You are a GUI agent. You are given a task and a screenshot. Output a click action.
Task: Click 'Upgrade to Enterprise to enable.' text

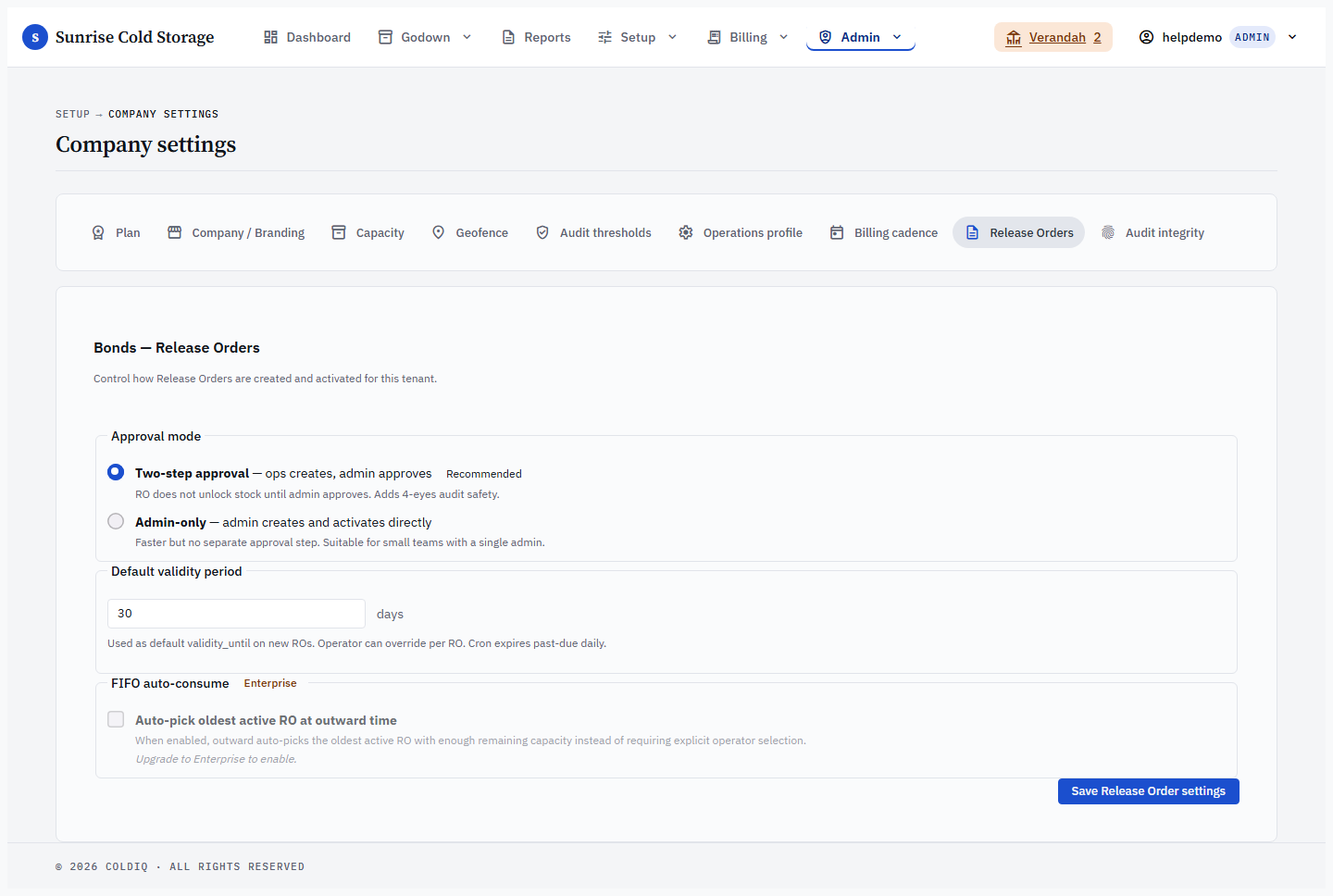[x=217, y=759]
